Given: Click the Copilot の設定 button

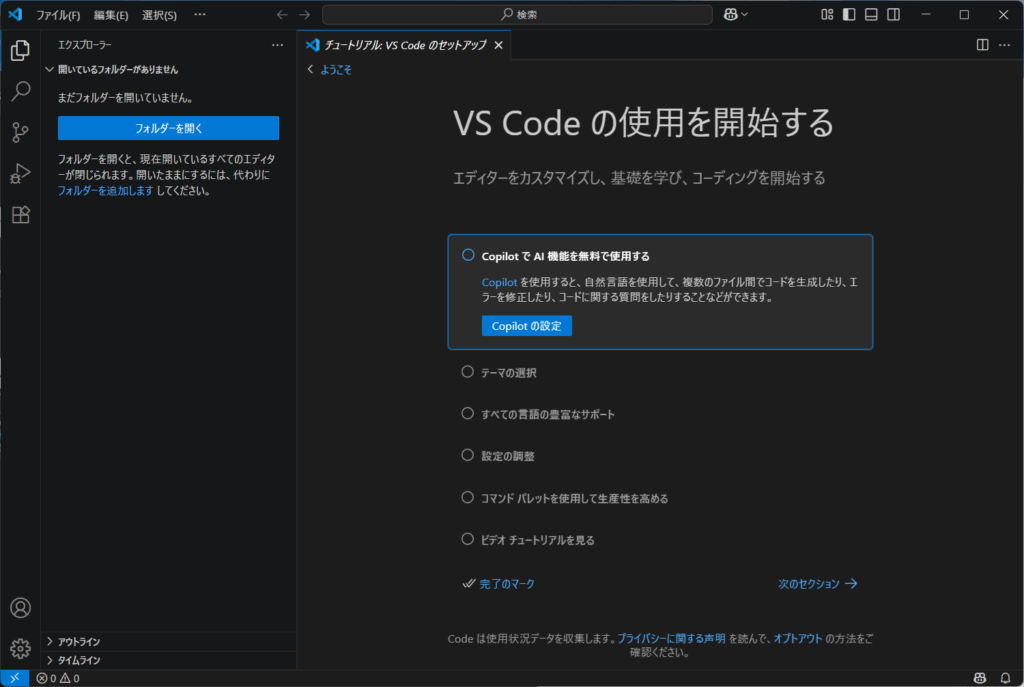Looking at the screenshot, I should [526, 326].
